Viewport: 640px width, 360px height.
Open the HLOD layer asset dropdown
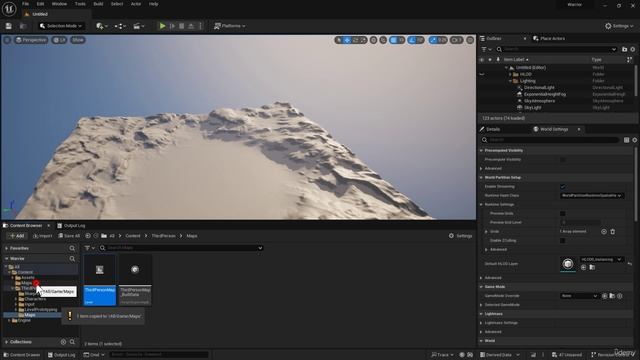[602, 259]
